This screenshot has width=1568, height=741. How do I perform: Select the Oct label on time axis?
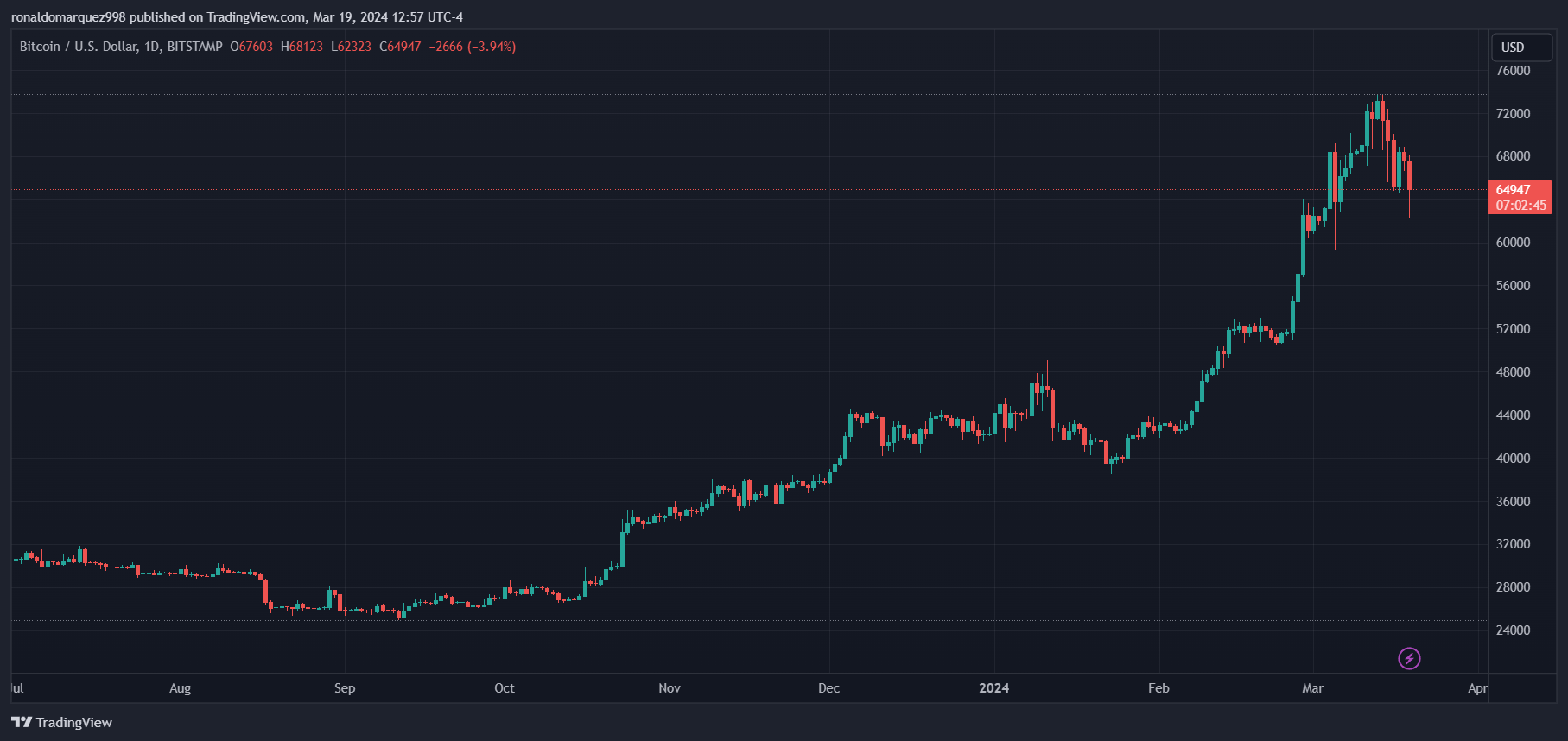click(504, 688)
